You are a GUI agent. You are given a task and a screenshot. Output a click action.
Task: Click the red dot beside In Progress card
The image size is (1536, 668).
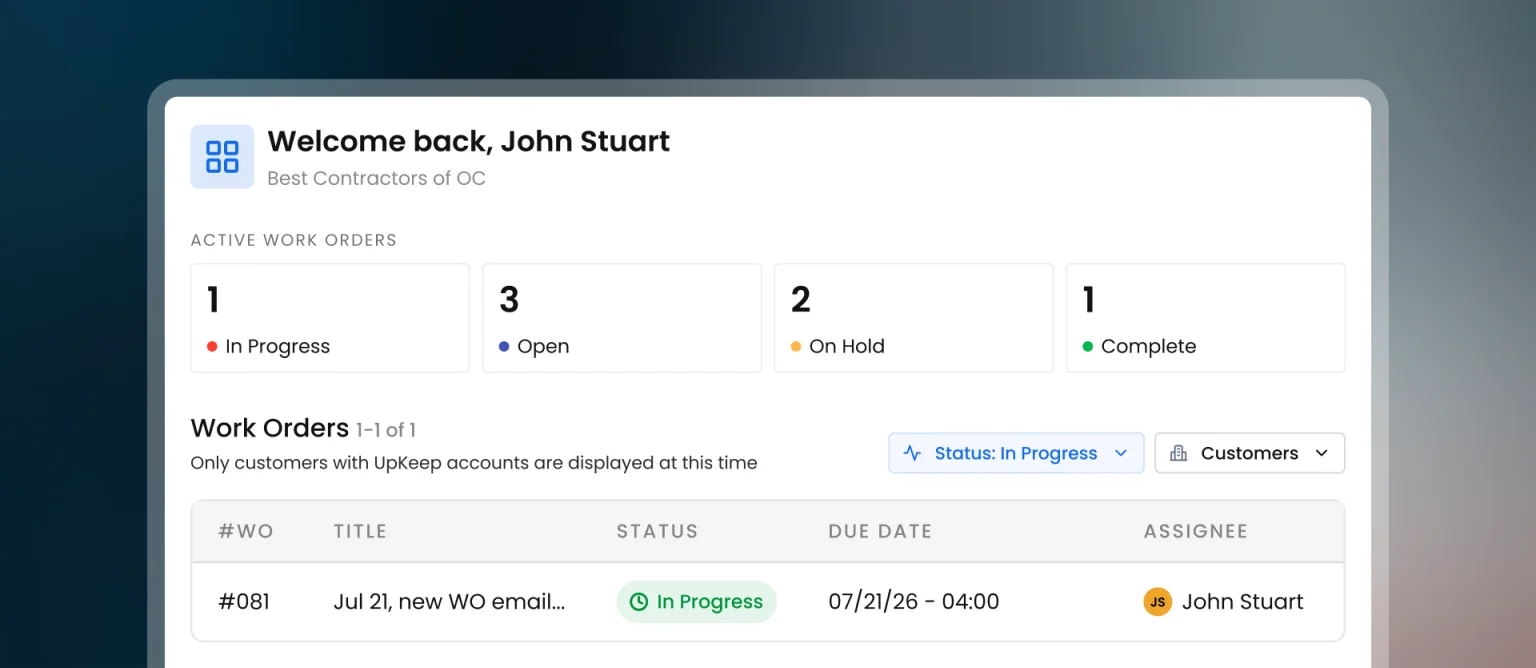point(212,347)
